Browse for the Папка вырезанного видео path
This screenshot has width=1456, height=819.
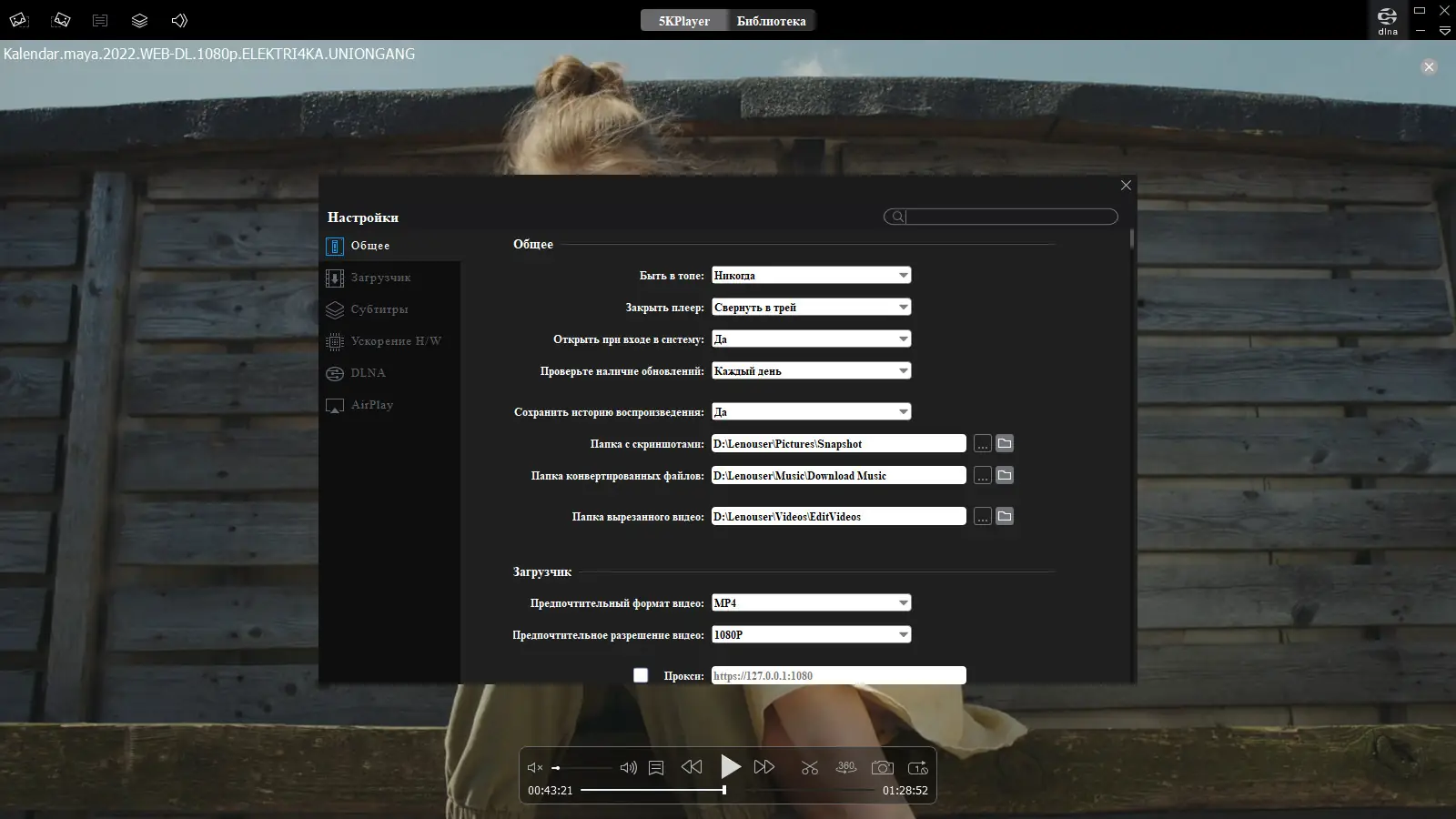[983, 517]
